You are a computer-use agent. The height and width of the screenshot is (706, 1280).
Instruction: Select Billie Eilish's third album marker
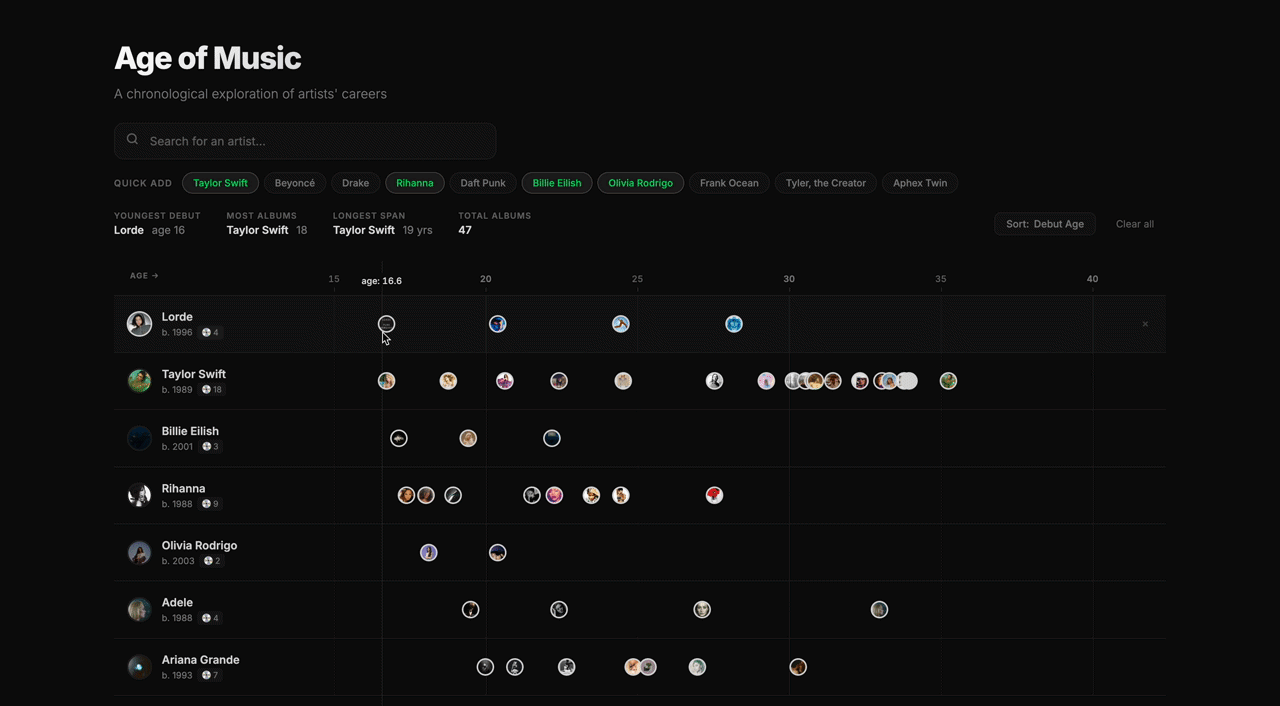click(552, 438)
